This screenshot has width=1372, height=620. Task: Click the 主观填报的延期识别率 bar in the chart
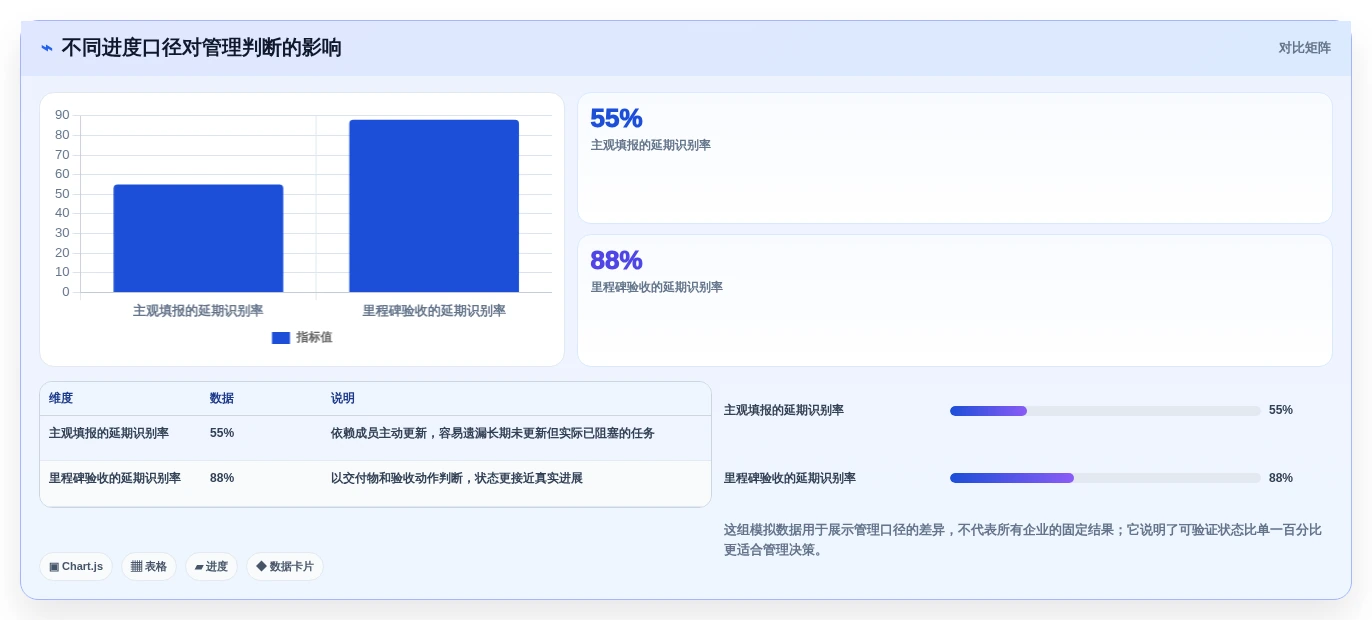(x=198, y=238)
